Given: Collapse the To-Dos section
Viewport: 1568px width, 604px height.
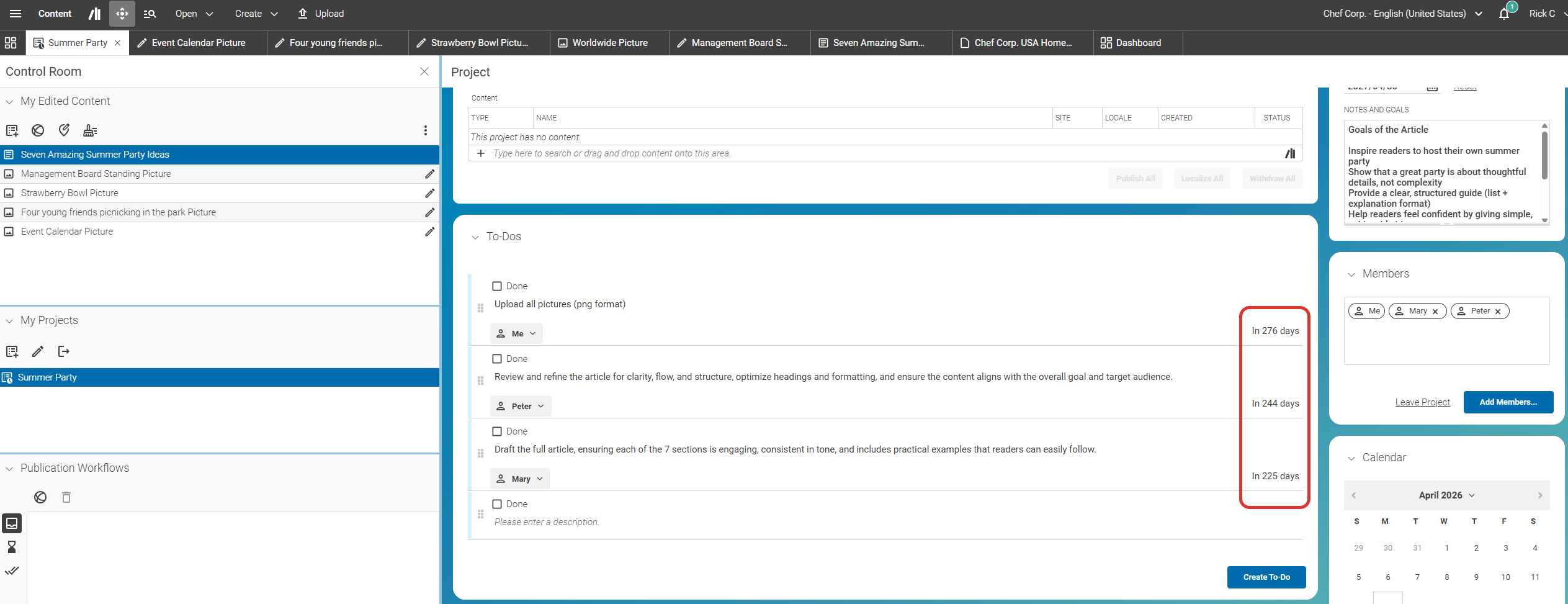Looking at the screenshot, I should 475,237.
